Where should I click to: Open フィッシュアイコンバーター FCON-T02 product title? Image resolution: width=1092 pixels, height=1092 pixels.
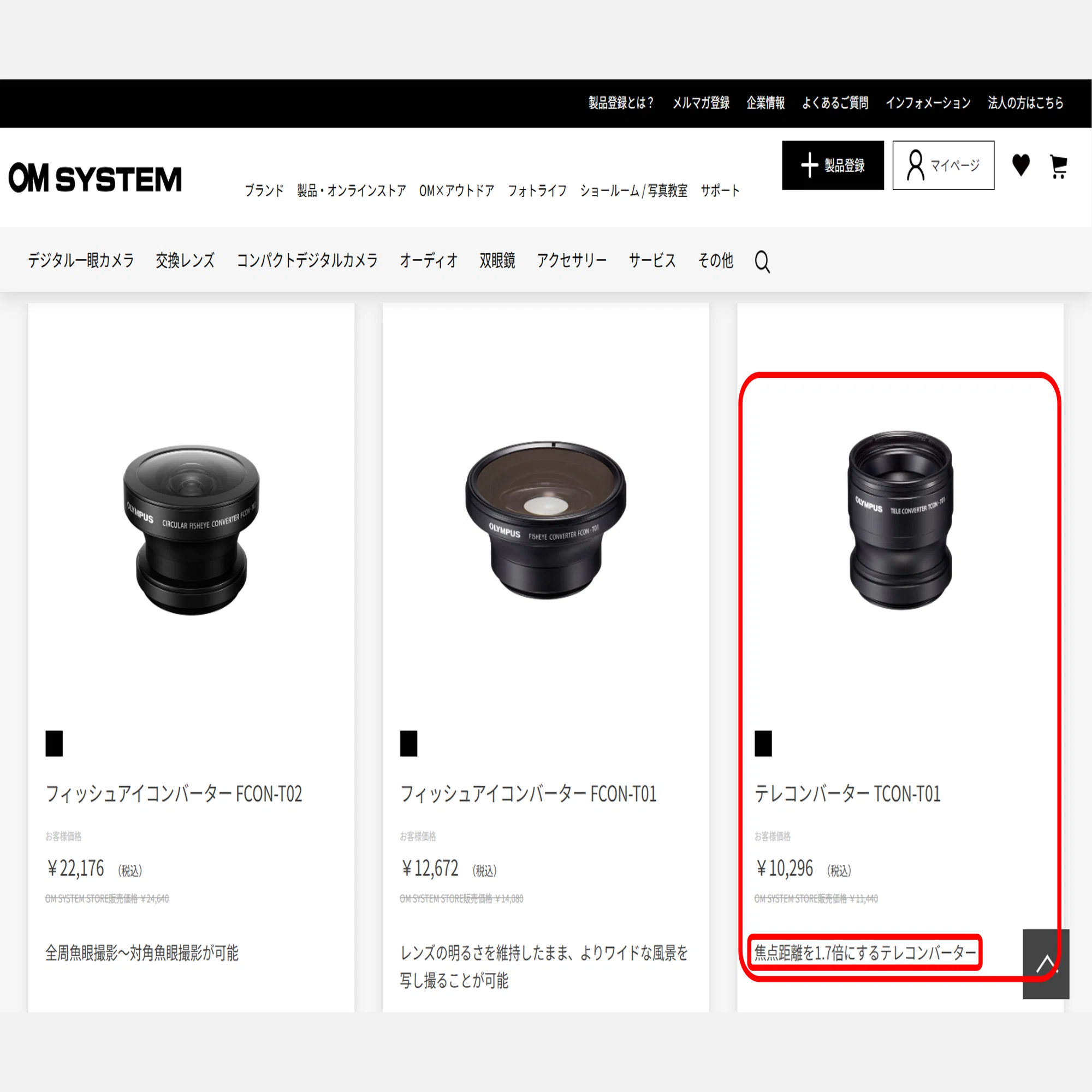[174, 794]
